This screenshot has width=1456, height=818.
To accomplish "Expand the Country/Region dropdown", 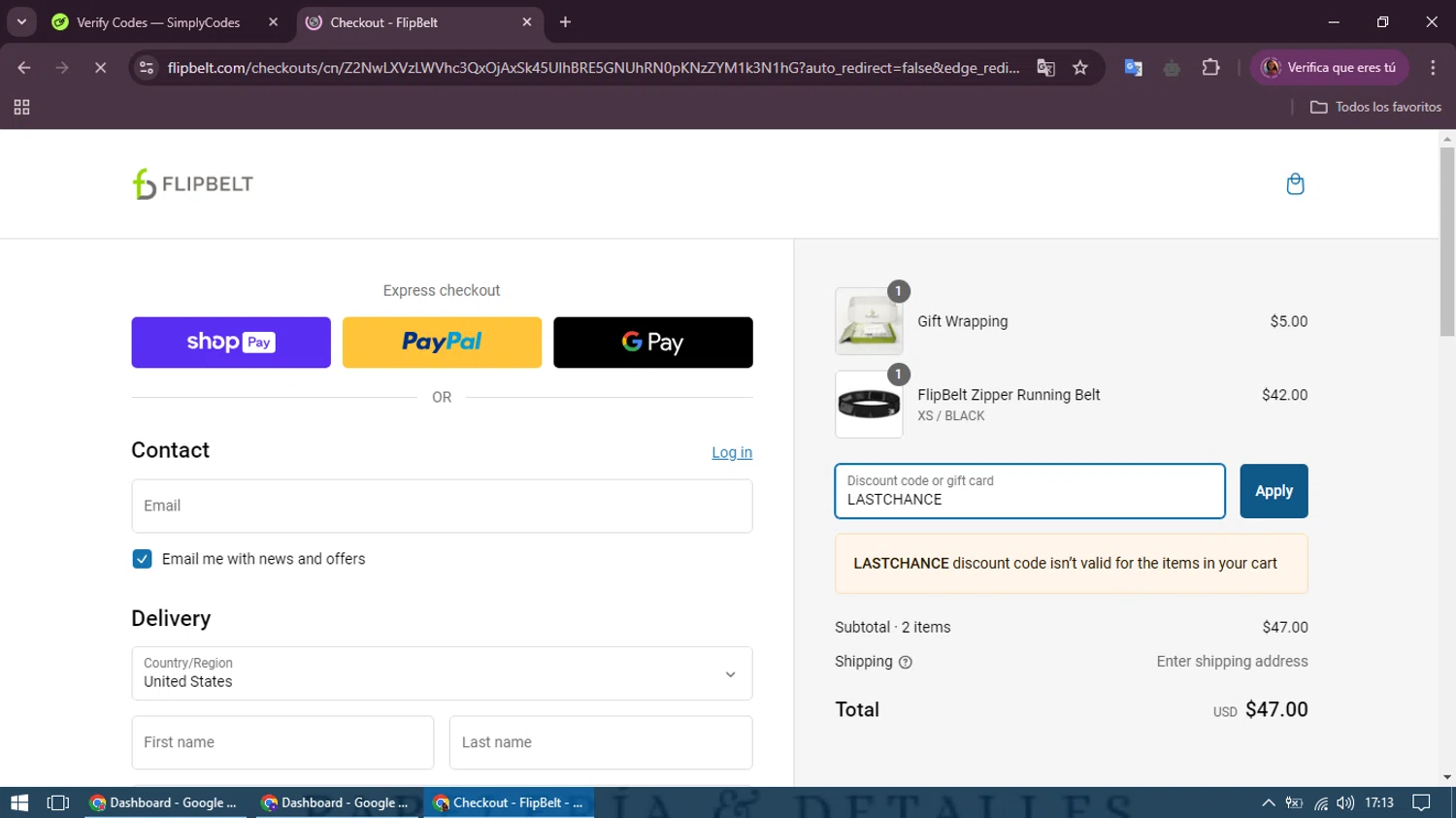I will (442, 673).
